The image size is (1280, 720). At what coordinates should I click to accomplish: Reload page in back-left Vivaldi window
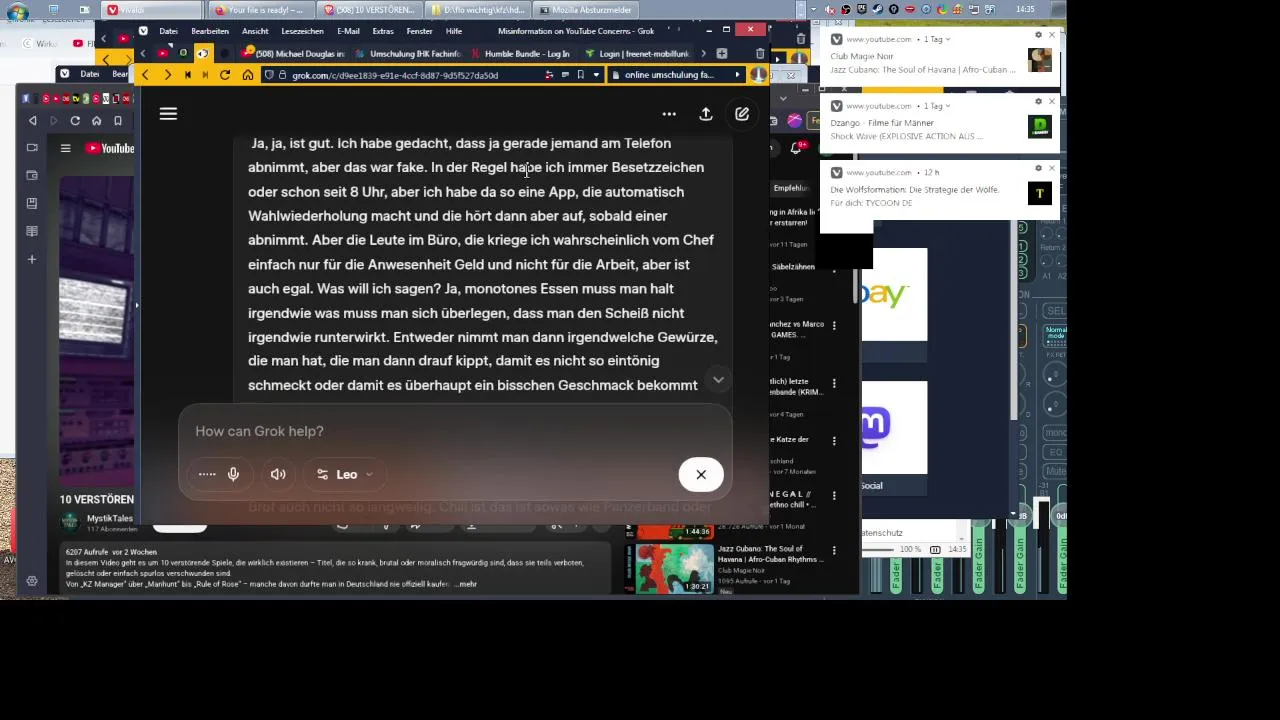coord(75,120)
